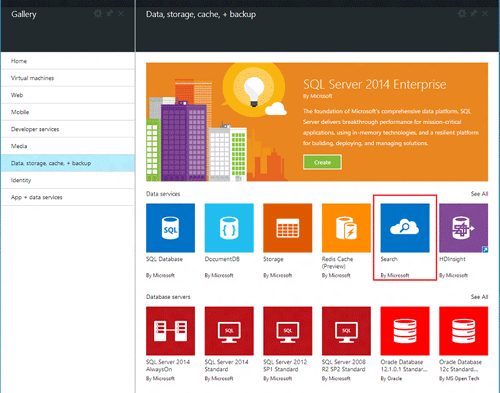Open SQL Server 2012 SP1 Standard tile
Viewport: 500px width, 393px height.
click(288, 331)
